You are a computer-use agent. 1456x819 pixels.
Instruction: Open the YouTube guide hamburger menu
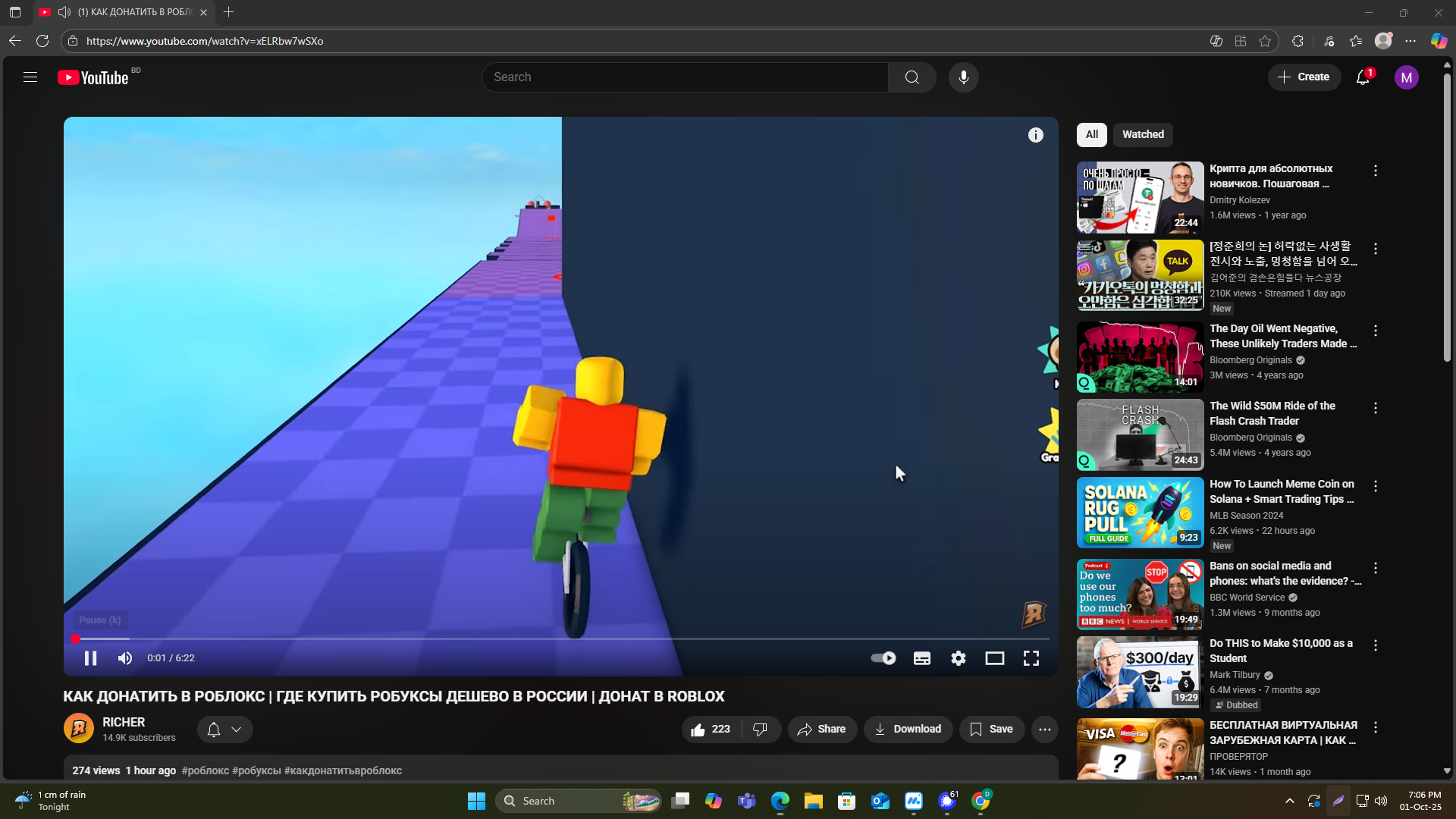click(x=30, y=77)
